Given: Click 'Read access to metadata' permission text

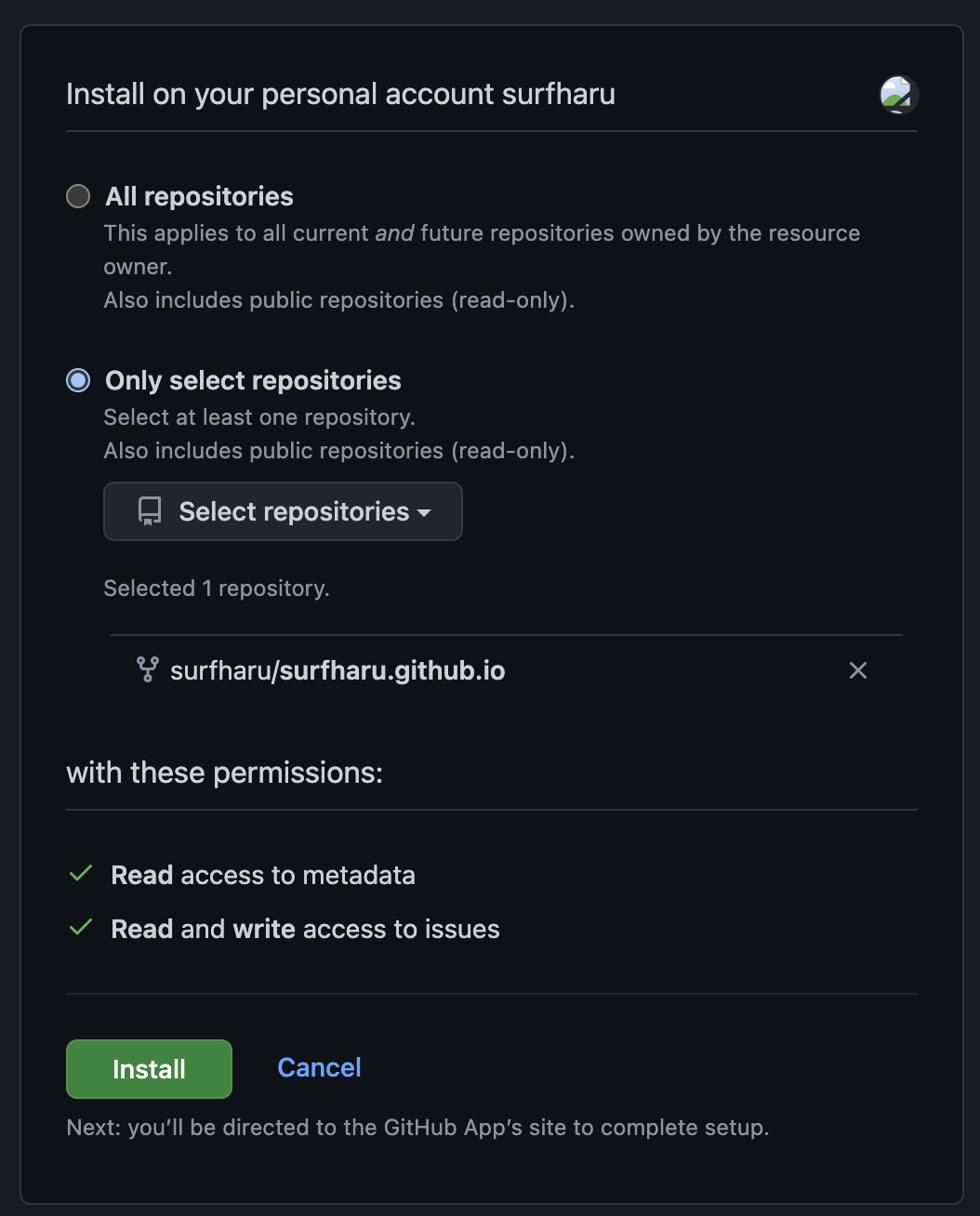Looking at the screenshot, I should pyautogui.click(x=263, y=875).
